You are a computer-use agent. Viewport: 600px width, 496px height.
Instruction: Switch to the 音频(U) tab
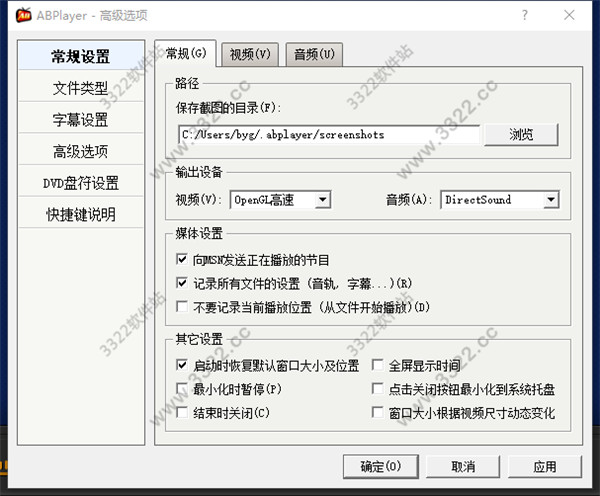pyautogui.click(x=314, y=54)
